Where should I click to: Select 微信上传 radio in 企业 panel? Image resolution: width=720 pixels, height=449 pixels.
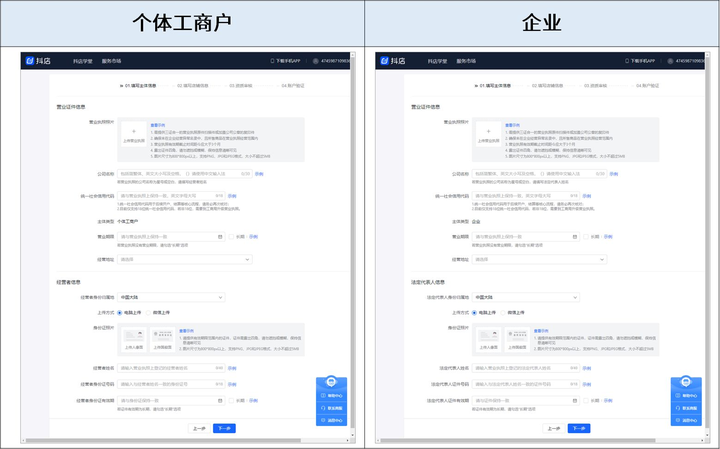pos(503,313)
